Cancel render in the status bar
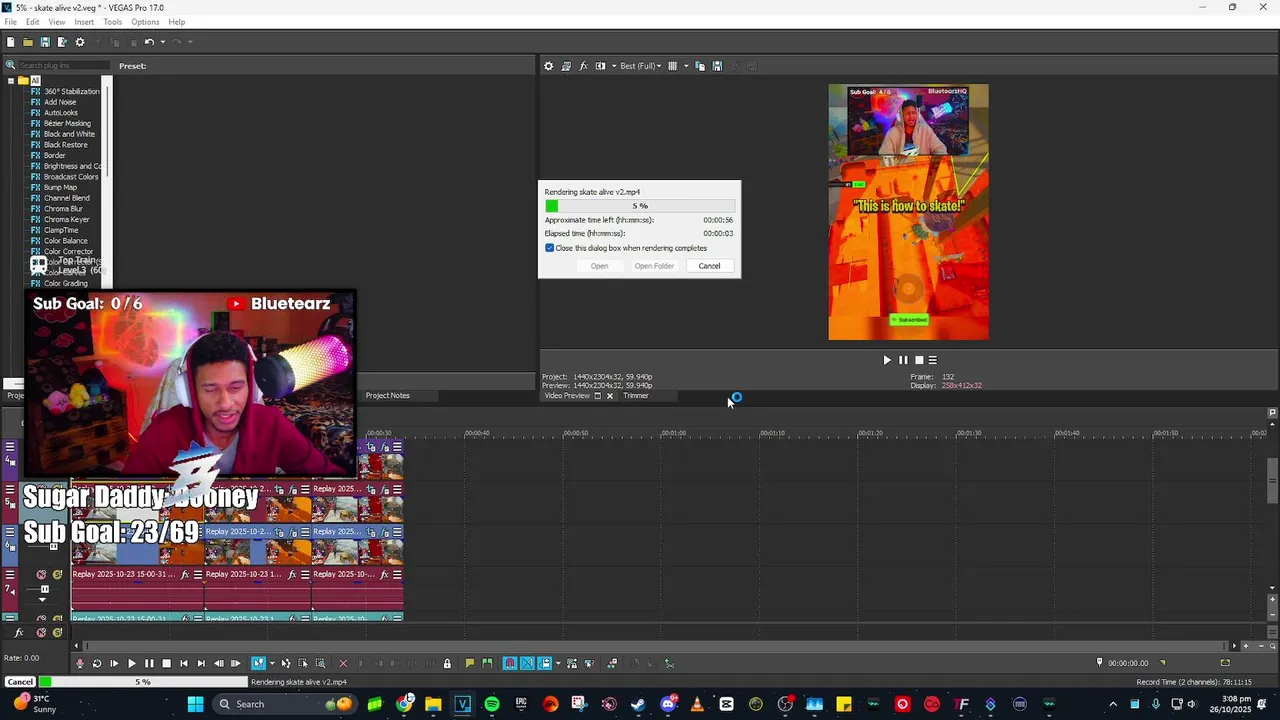This screenshot has width=1280, height=720. (x=20, y=682)
